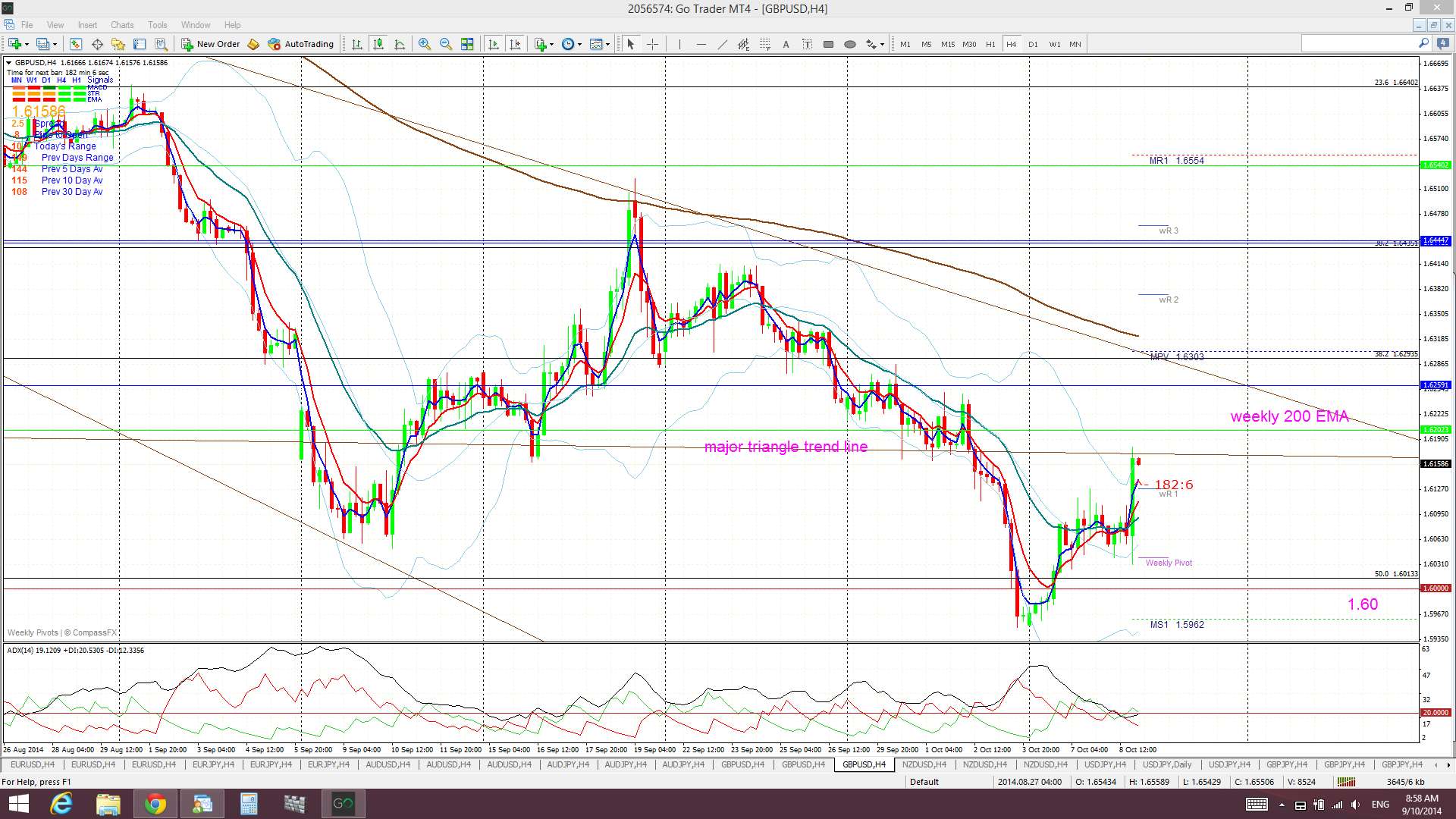
Task: Select the 'major triangle trend line' label
Action: coord(786,447)
